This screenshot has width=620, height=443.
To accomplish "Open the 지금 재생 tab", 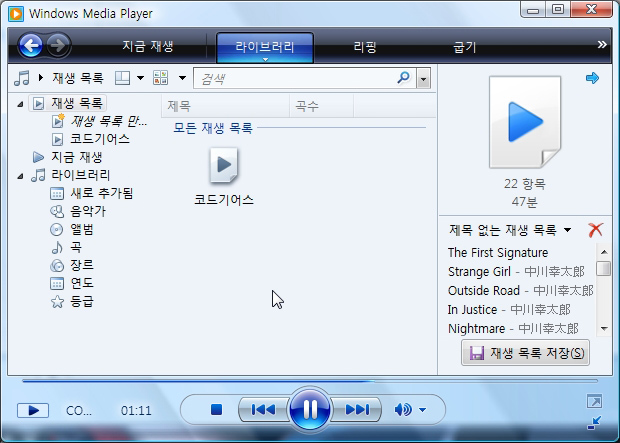I will click(148, 47).
